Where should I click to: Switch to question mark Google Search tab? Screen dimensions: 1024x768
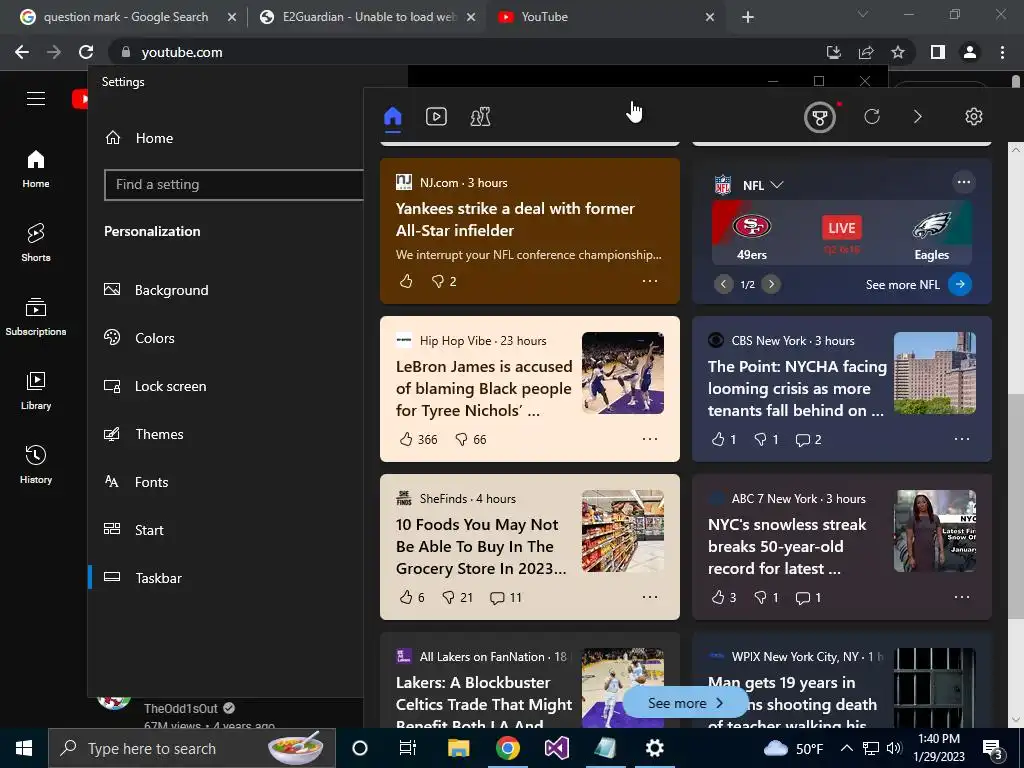pos(126,17)
